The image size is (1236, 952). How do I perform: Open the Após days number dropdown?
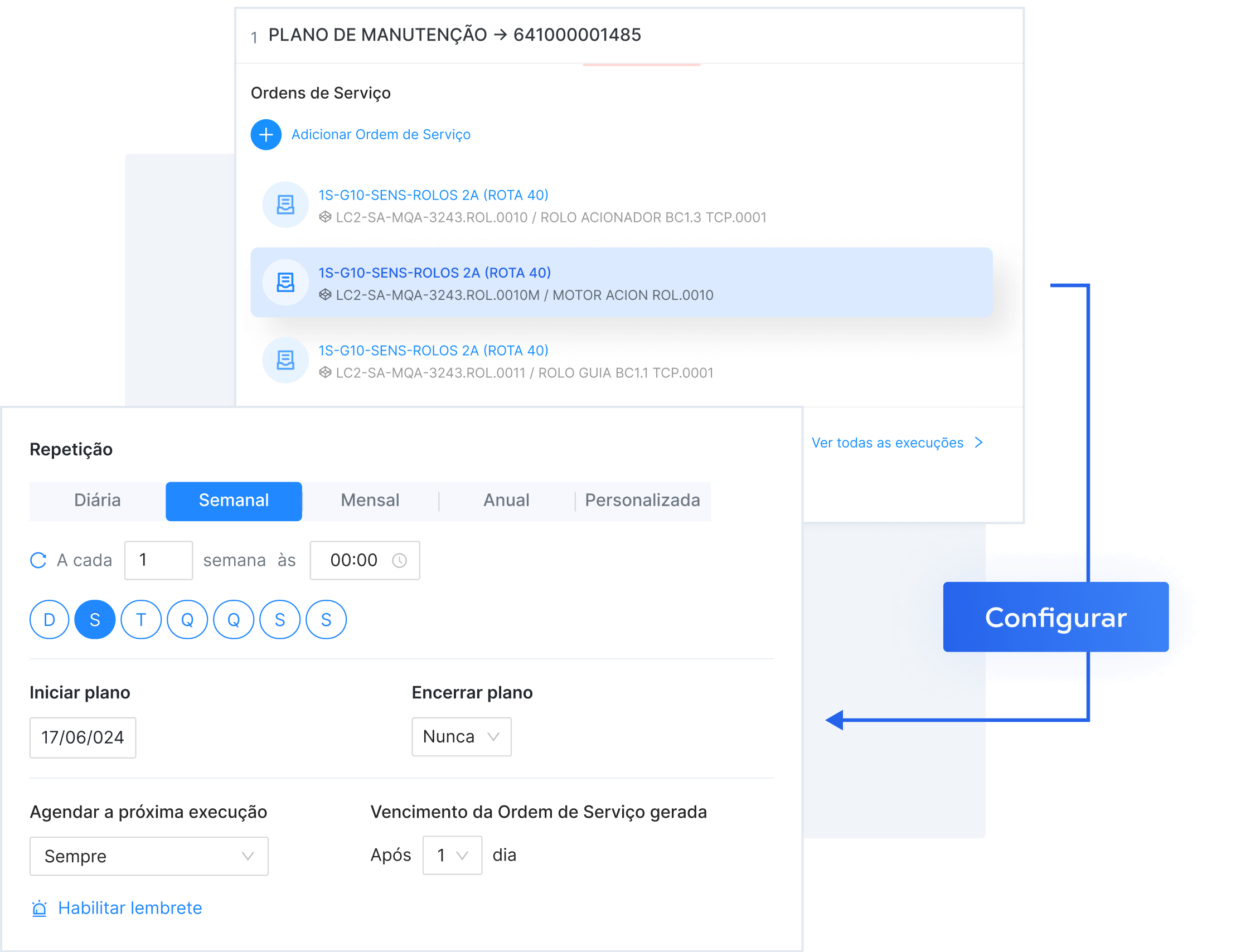click(452, 855)
